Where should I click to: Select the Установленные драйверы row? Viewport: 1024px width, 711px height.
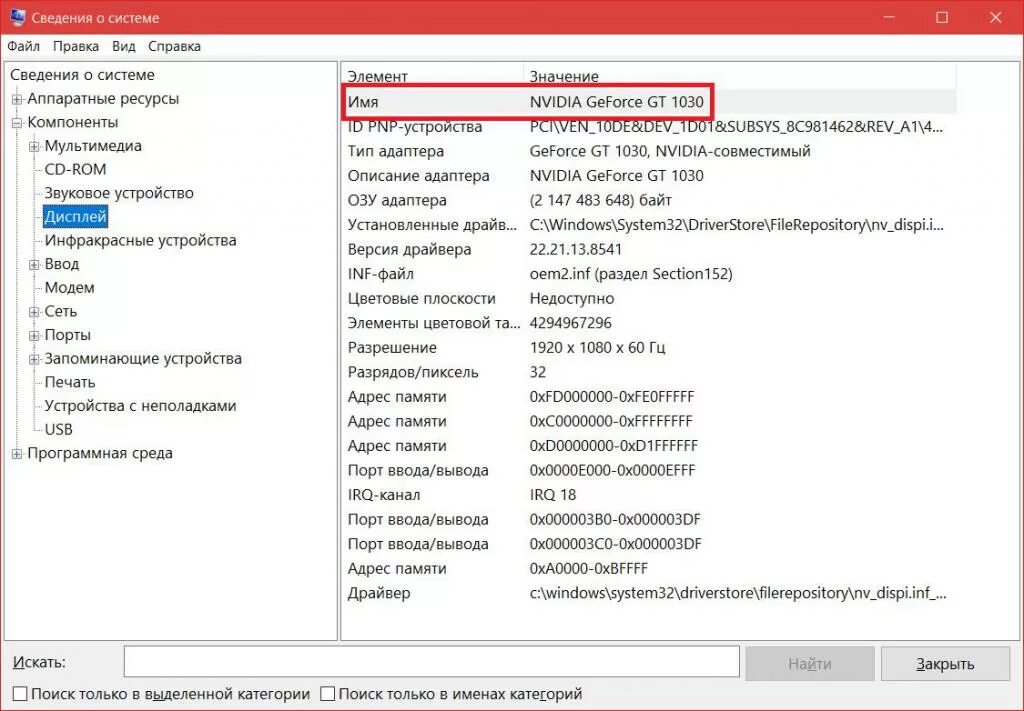[x=650, y=225]
